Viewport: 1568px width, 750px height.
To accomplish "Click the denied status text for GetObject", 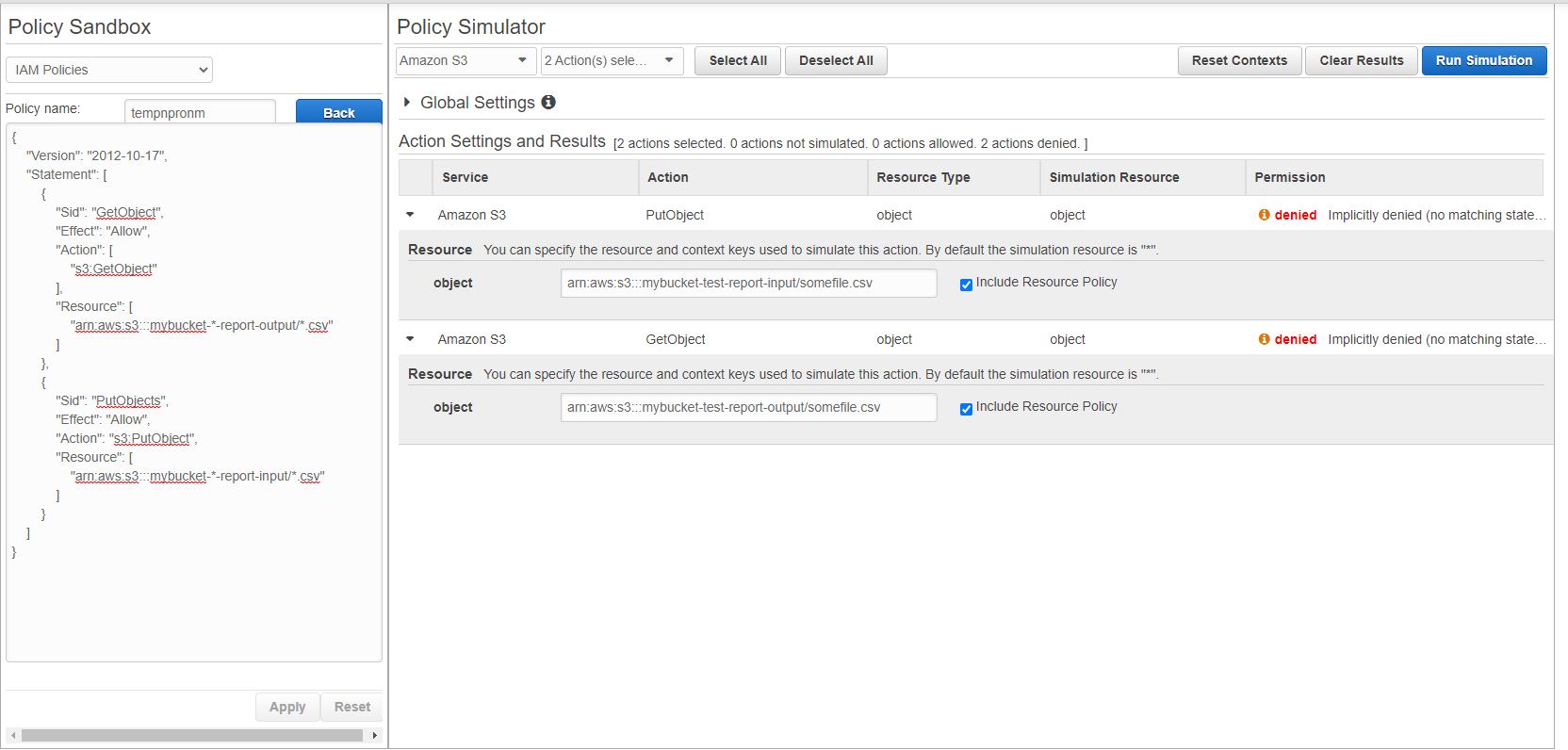I will click(x=1295, y=339).
